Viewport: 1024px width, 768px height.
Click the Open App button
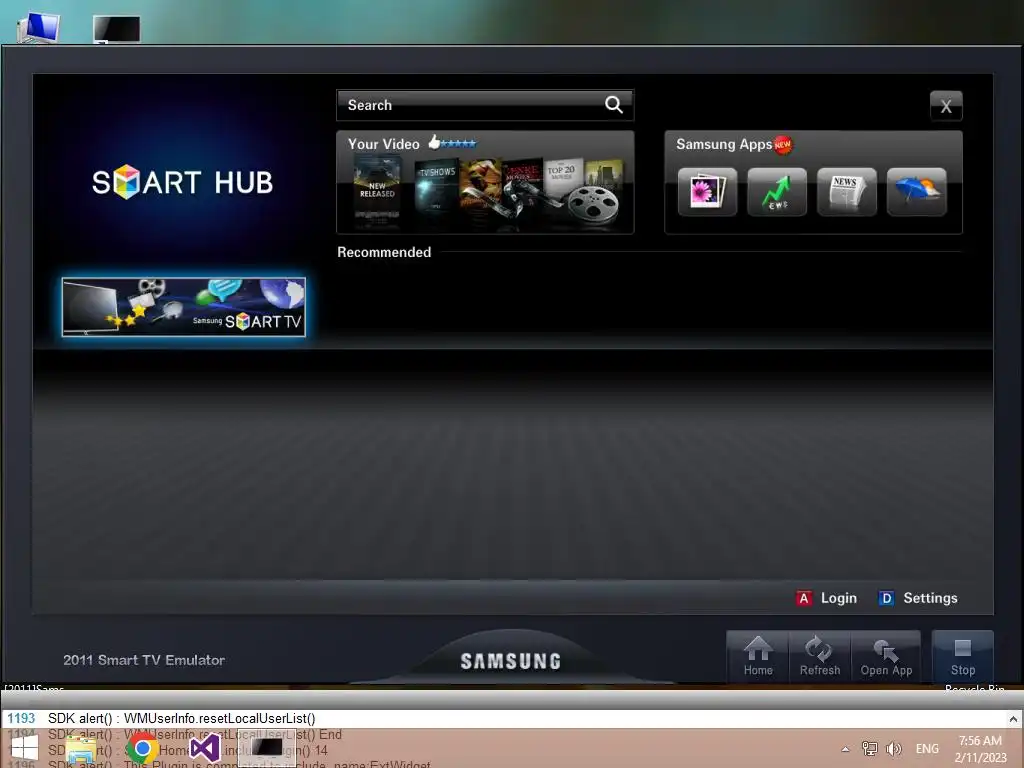tap(886, 657)
